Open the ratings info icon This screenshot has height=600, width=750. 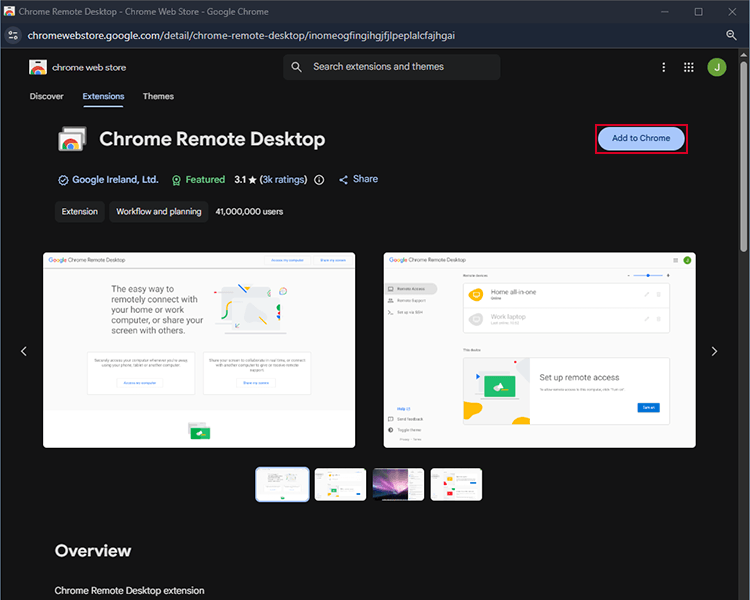coord(319,180)
